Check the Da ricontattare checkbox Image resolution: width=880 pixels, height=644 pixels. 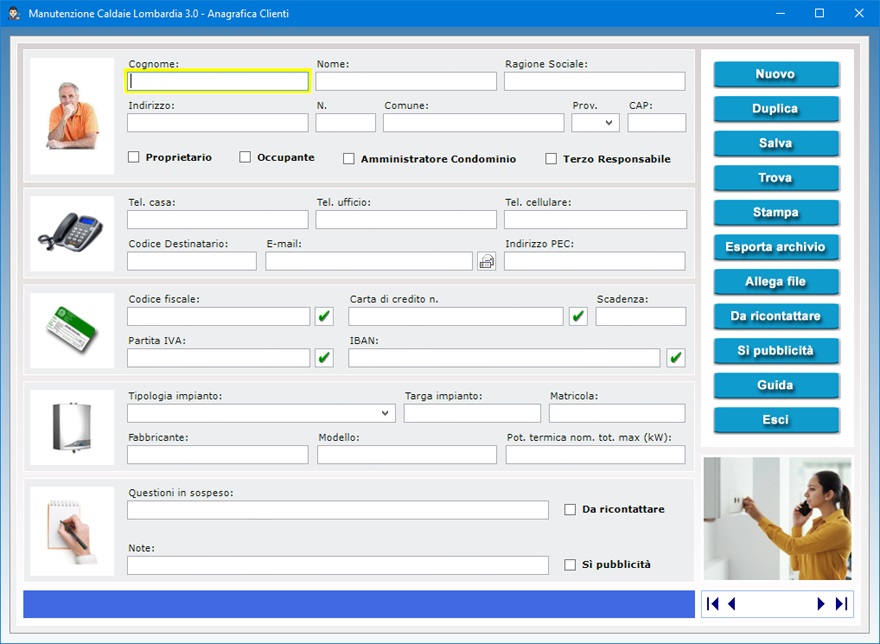pos(570,509)
